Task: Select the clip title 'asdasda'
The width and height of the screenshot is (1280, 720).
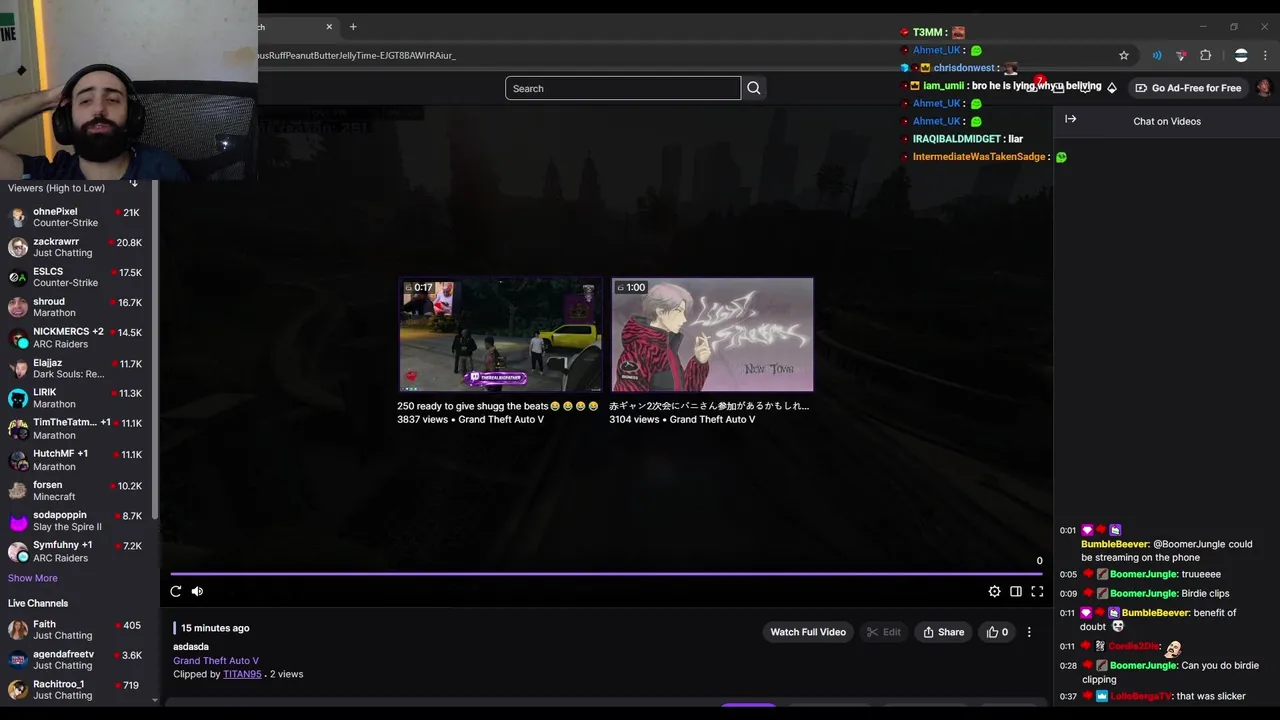Action: [x=191, y=647]
